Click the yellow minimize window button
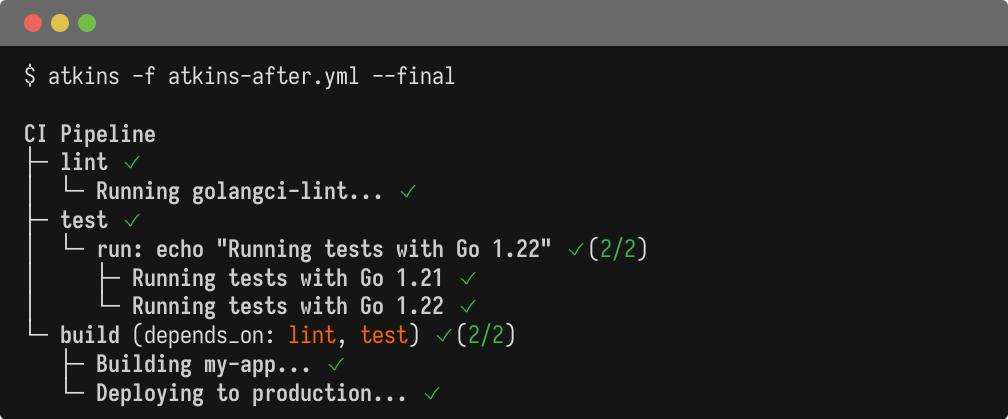This screenshot has height=419, width=1008. tap(60, 22)
